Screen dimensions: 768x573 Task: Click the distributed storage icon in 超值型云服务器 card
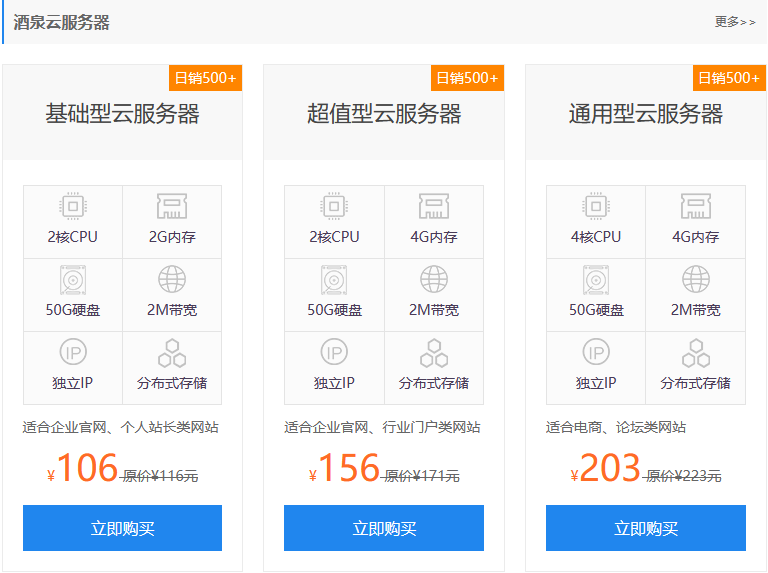click(x=434, y=353)
